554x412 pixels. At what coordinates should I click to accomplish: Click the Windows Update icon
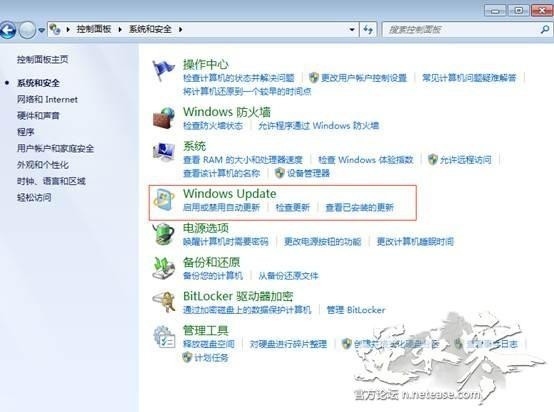[x=164, y=200]
